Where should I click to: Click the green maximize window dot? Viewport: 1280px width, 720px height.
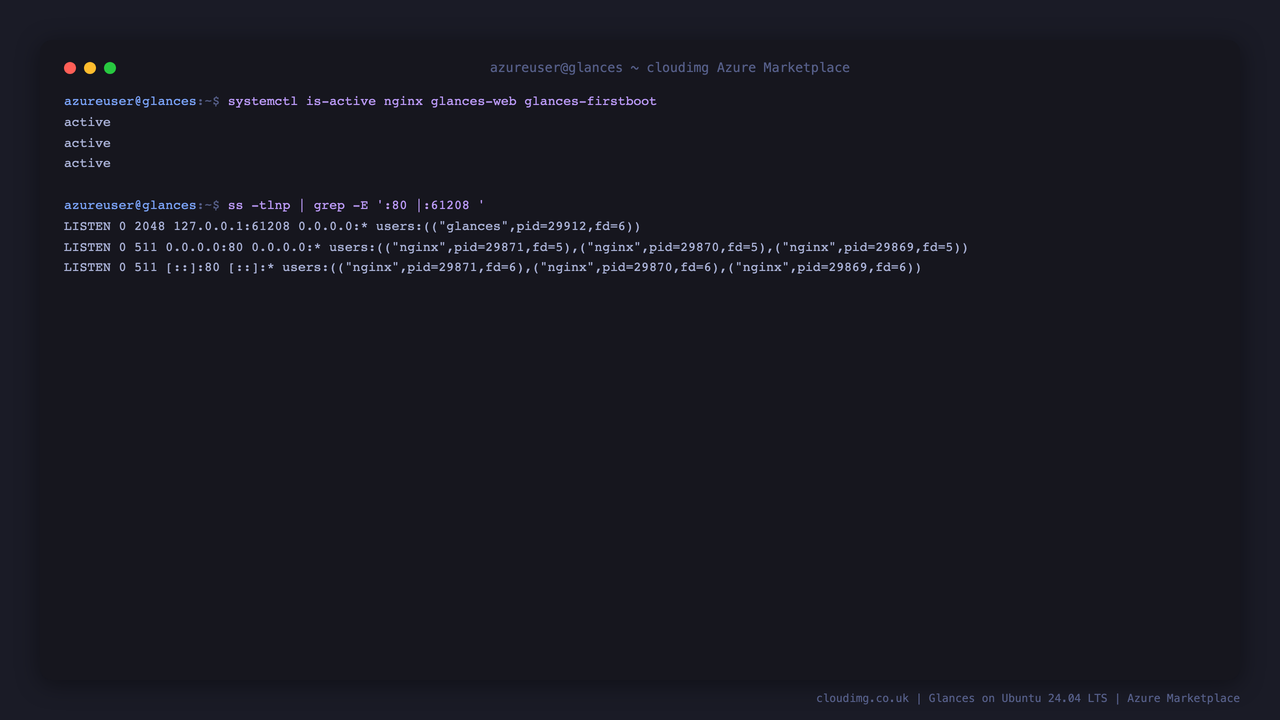(x=110, y=68)
